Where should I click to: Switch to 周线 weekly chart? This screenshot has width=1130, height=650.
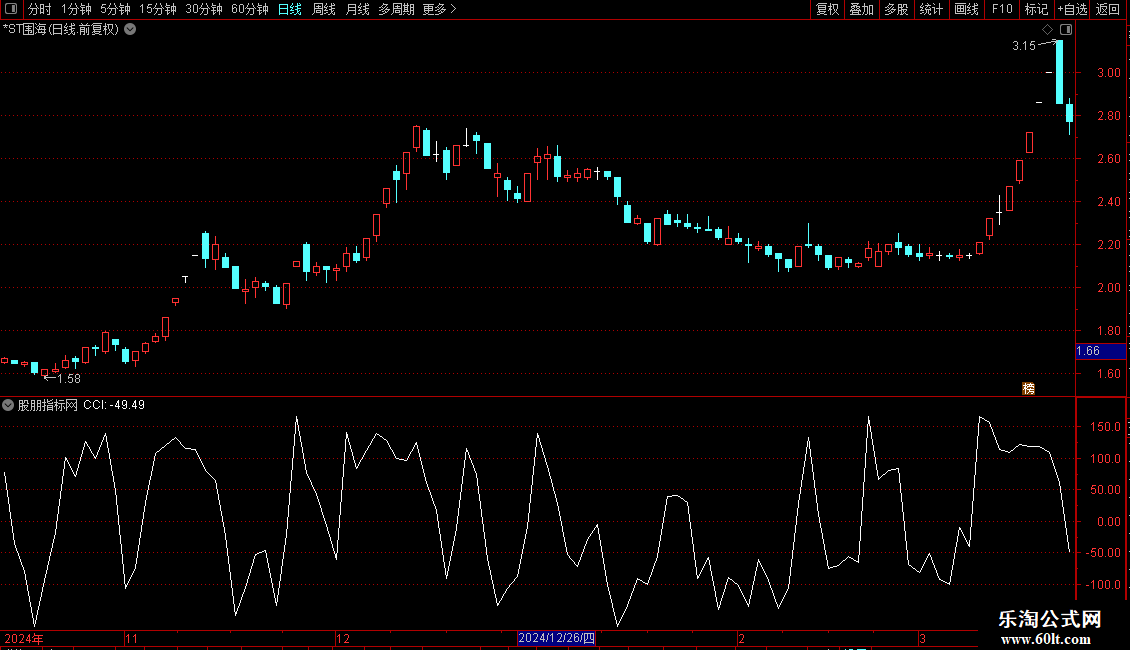pyautogui.click(x=324, y=9)
